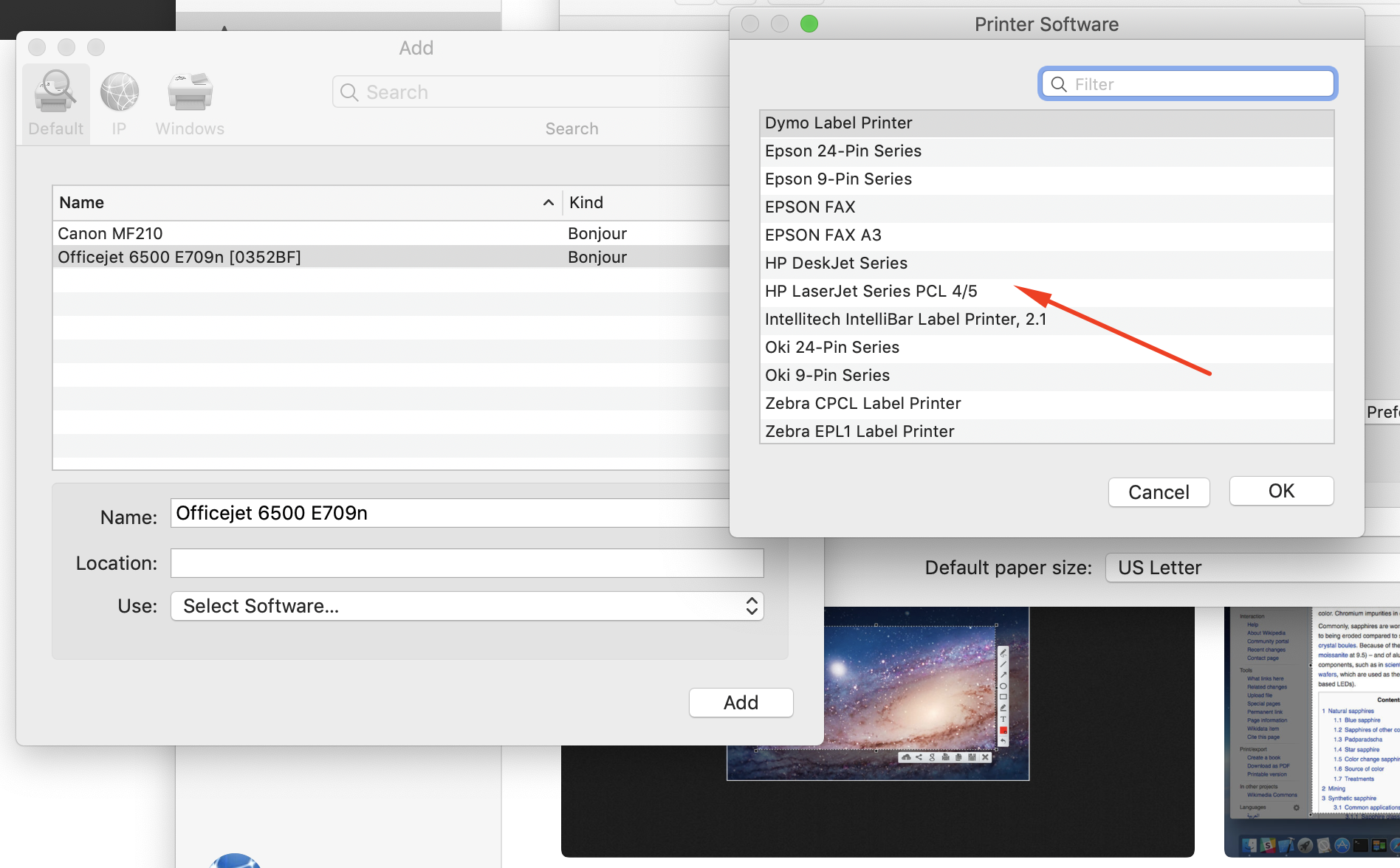Cancel the Printer Software dialog
The width and height of the screenshot is (1400, 868).
[1159, 492]
